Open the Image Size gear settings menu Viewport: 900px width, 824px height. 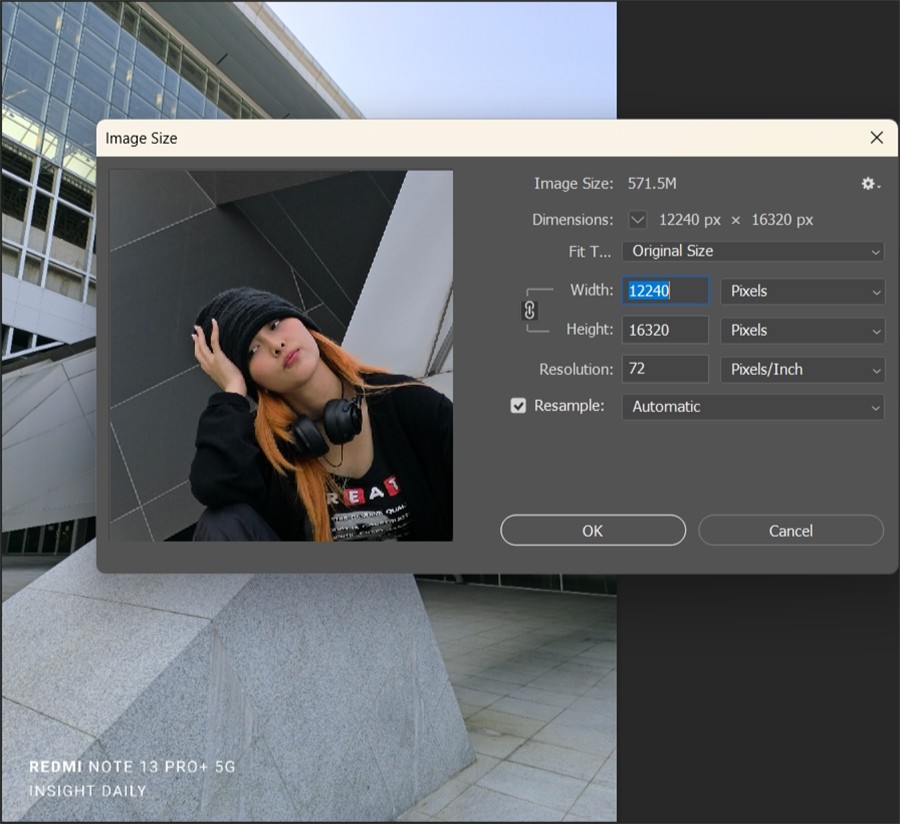pos(870,184)
